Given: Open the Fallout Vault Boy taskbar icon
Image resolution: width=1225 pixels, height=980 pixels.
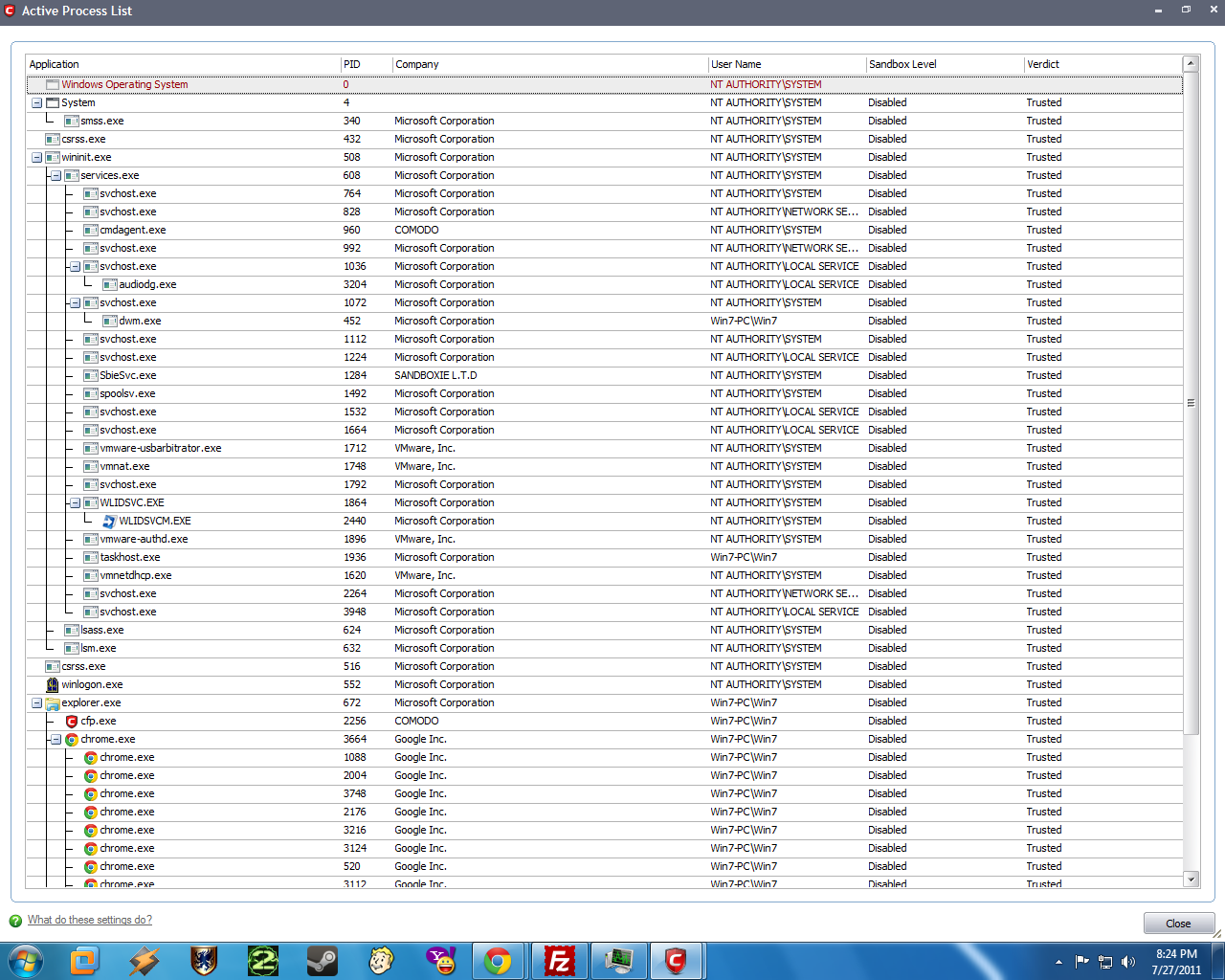Looking at the screenshot, I should [382, 961].
